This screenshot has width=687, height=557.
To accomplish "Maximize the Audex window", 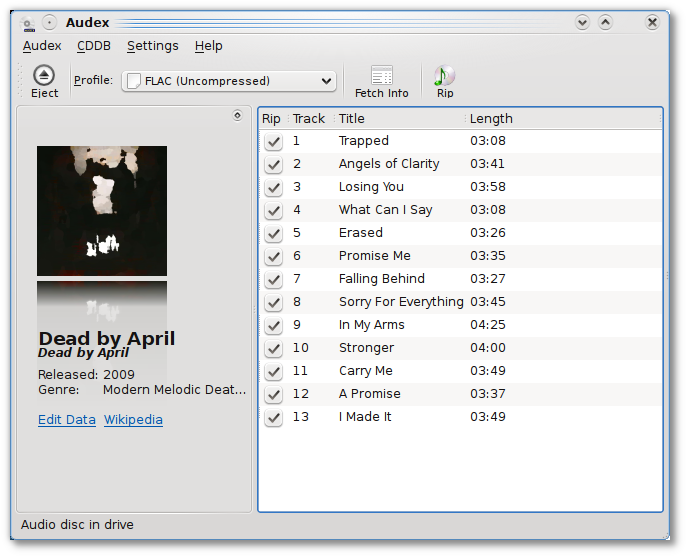I will pyautogui.click(x=606, y=22).
